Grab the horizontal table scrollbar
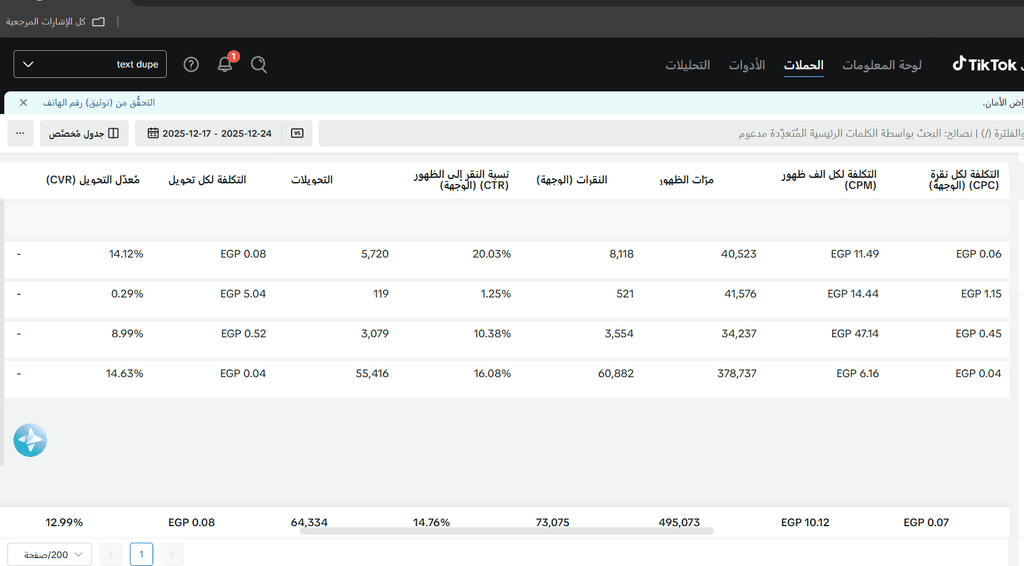The height and width of the screenshot is (566, 1024). pos(506,531)
